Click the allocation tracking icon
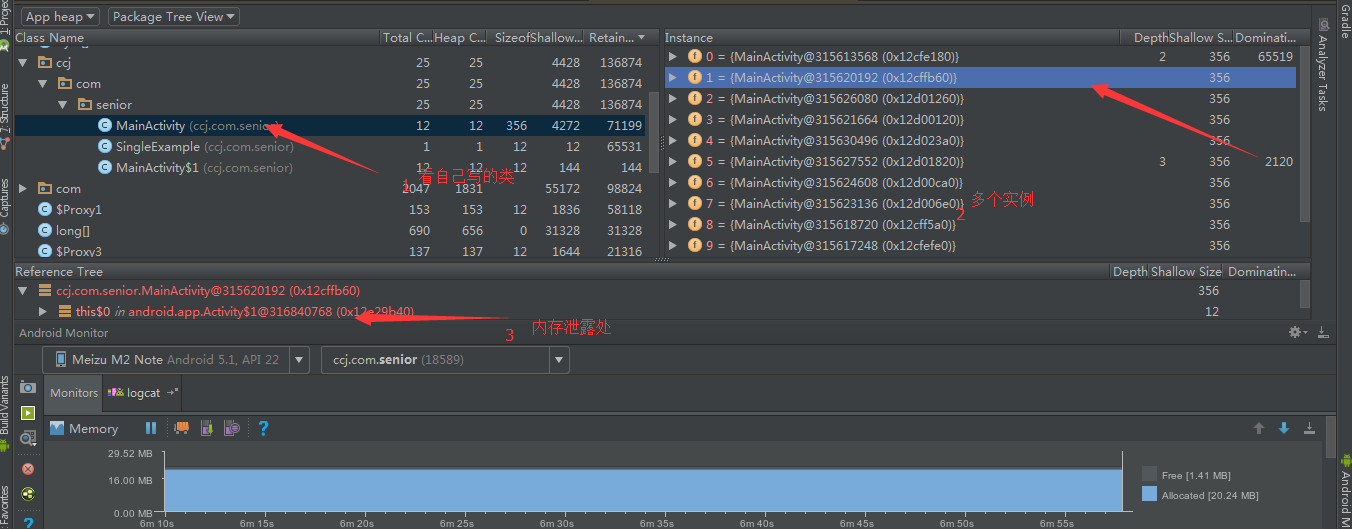The image size is (1352, 529). click(x=232, y=428)
